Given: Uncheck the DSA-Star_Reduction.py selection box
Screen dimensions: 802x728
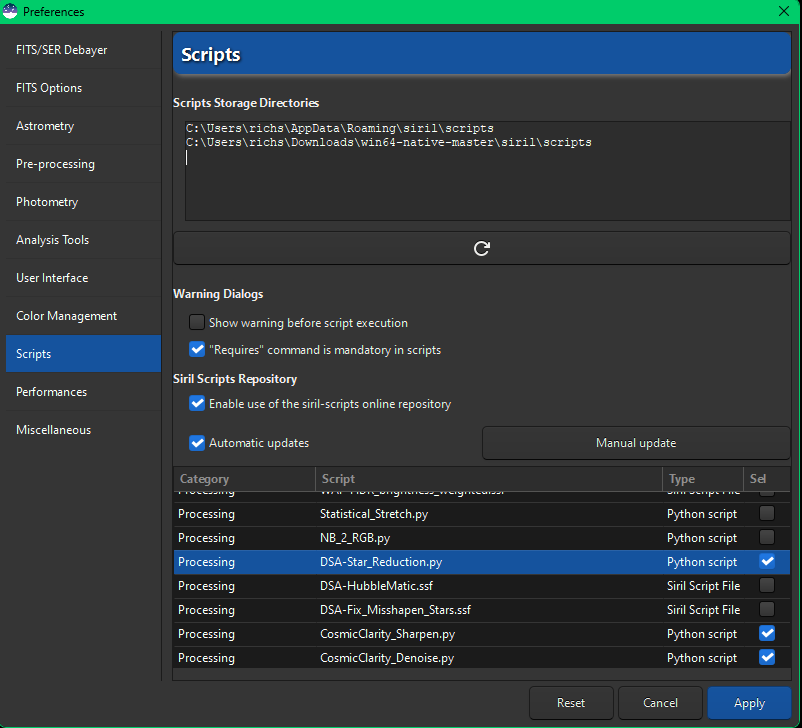Looking at the screenshot, I should pyautogui.click(x=767, y=561).
